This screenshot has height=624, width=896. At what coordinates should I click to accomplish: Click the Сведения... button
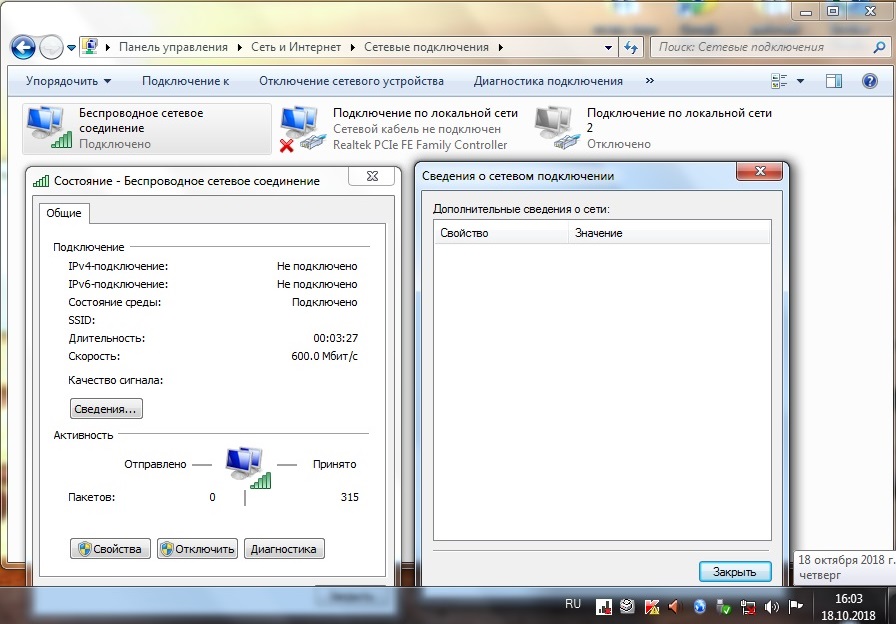pos(106,409)
